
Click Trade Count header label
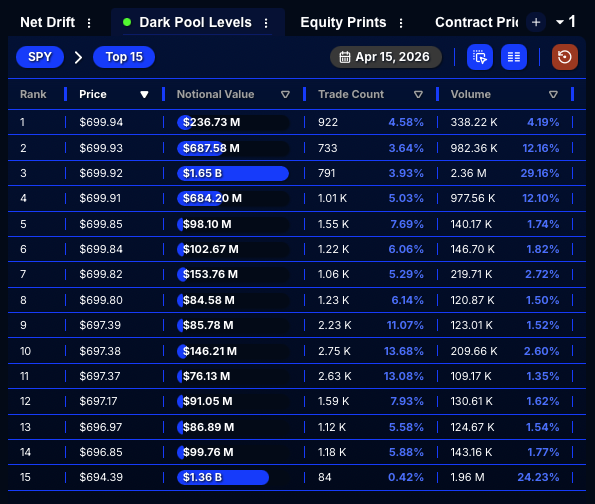pos(351,94)
